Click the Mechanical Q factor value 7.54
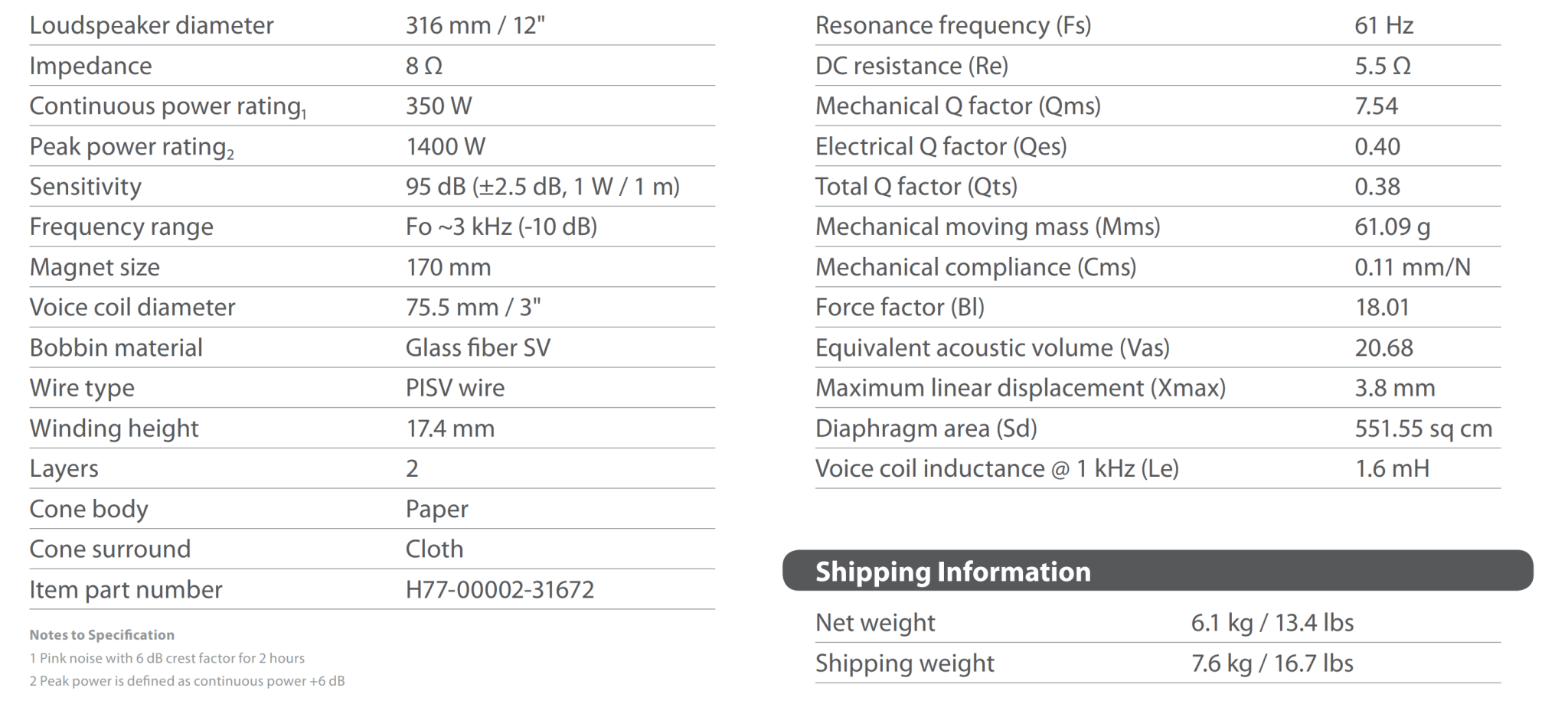Viewport: 1568px width, 704px height. [1376, 106]
